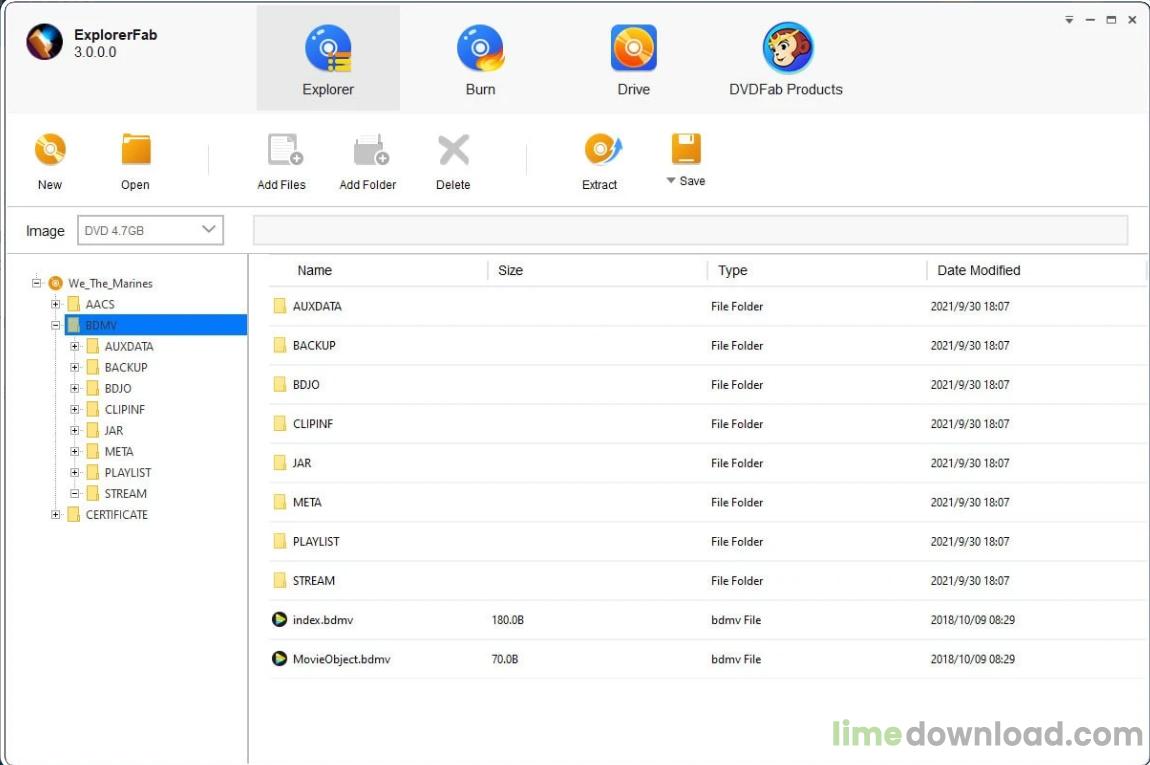The height and width of the screenshot is (765, 1150).
Task: Click the Add Files icon
Action: (x=285, y=150)
